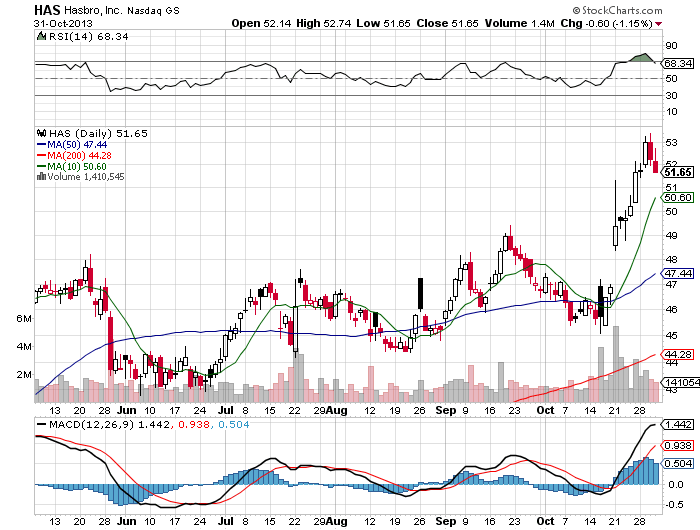The height and width of the screenshot is (530, 700).
Task: Click the MA(10) 50.60 legend text
Action: (77, 167)
